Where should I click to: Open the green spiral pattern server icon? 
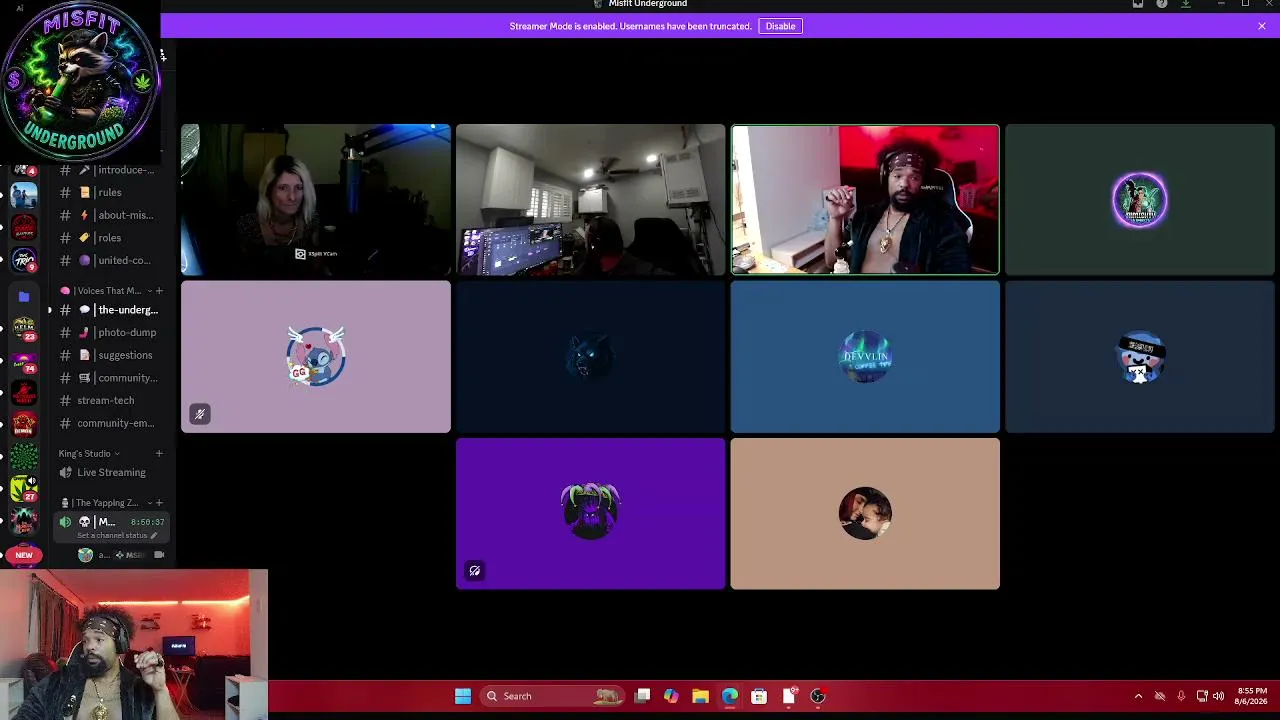tap(24, 457)
